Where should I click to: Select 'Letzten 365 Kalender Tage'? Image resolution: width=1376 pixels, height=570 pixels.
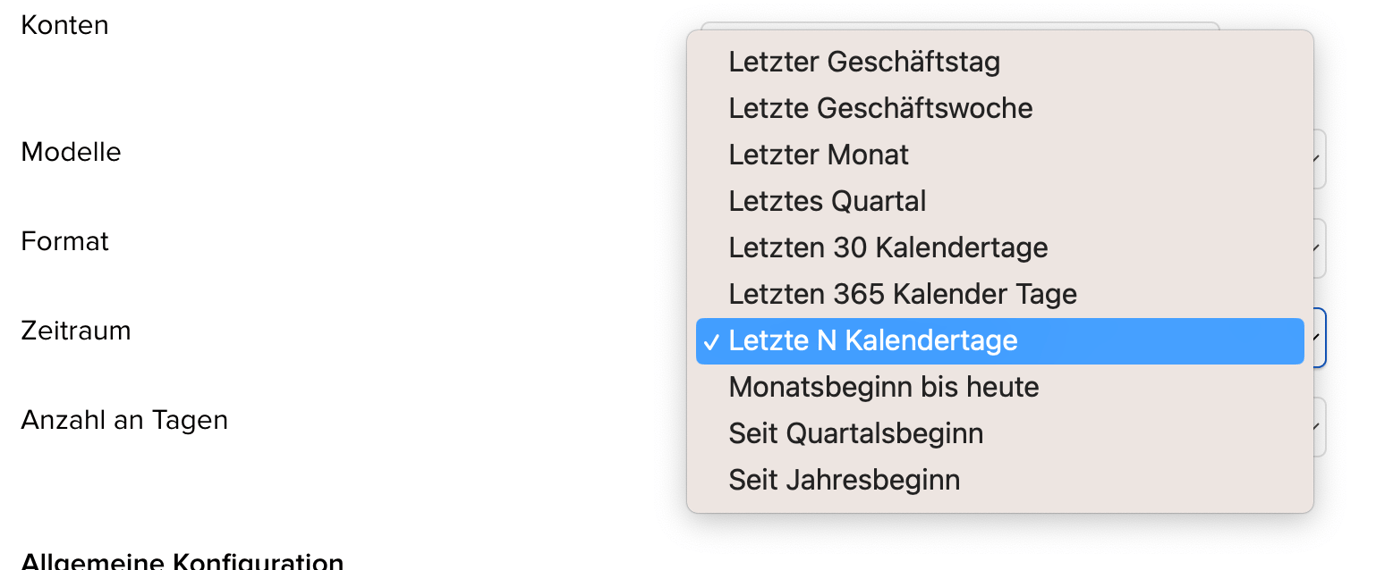click(902, 294)
